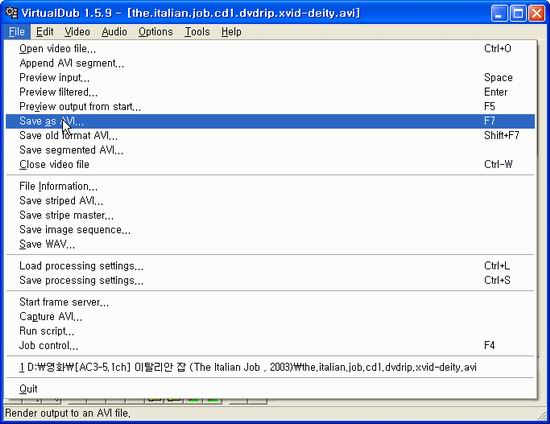This screenshot has height=424, width=550.
Task: Choose Quit at menu bottom
Action: tap(270, 389)
